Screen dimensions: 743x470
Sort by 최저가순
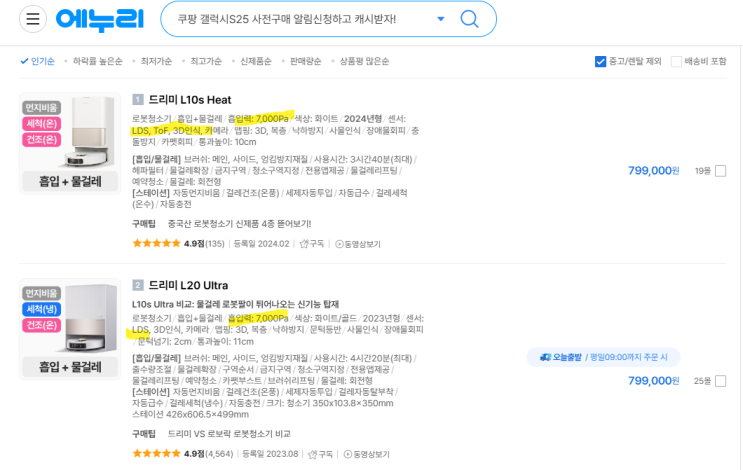pos(155,61)
